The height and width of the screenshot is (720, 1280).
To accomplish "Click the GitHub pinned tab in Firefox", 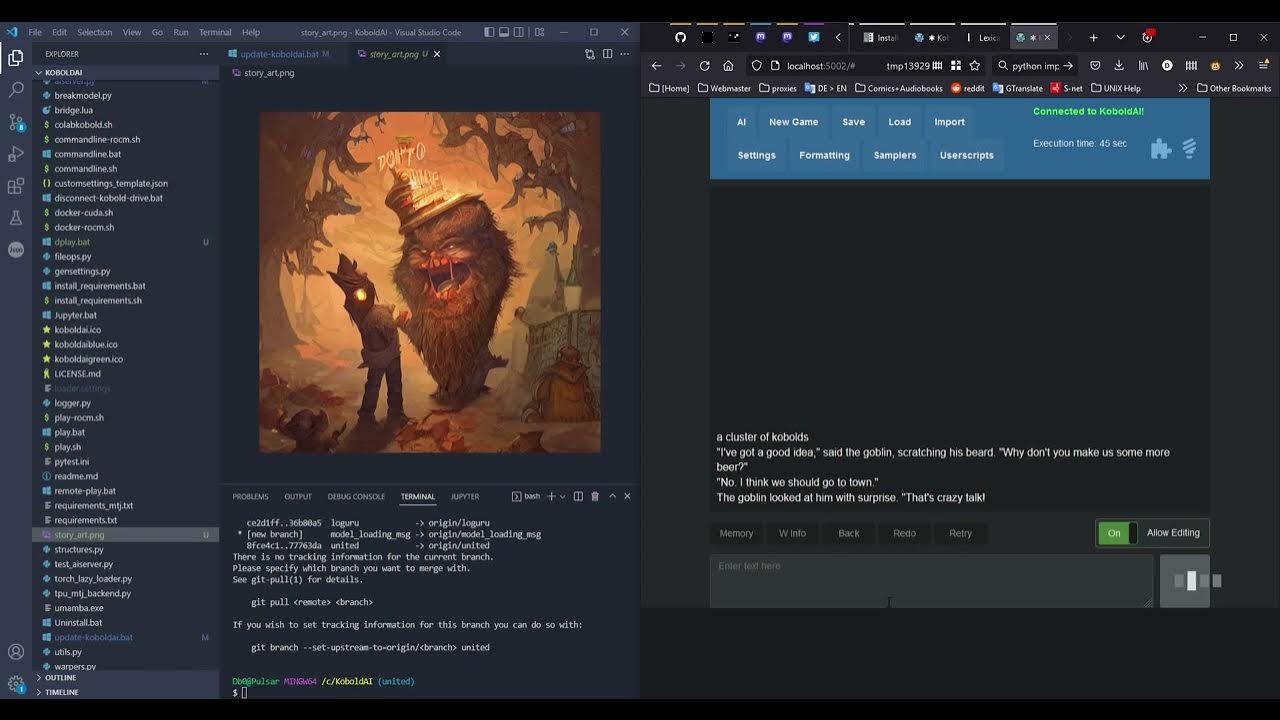I will point(681,37).
